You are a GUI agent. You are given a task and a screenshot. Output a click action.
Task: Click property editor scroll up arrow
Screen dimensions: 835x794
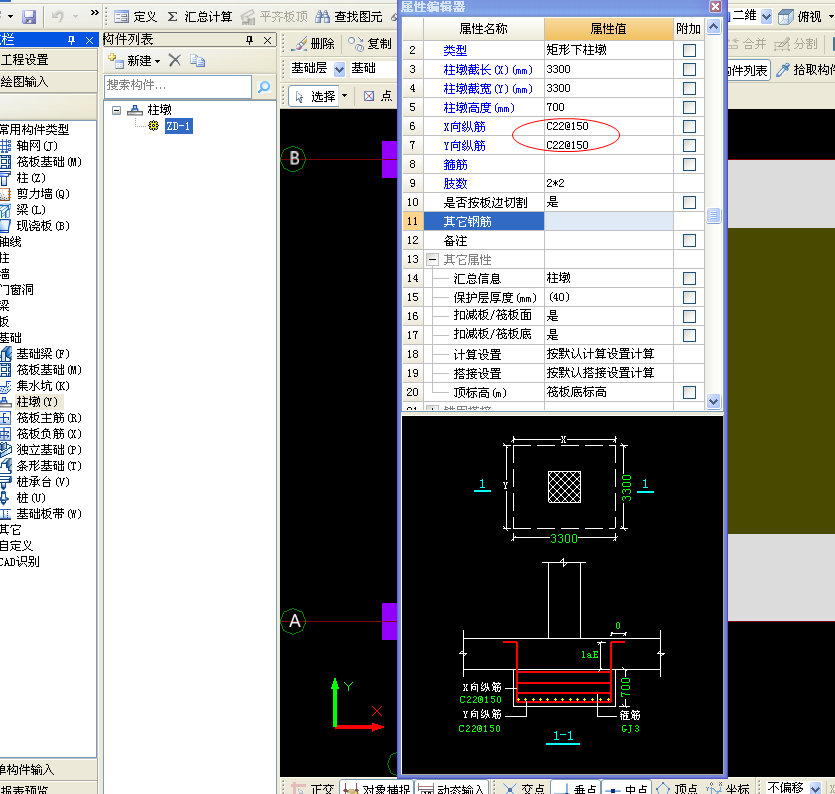point(713,26)
